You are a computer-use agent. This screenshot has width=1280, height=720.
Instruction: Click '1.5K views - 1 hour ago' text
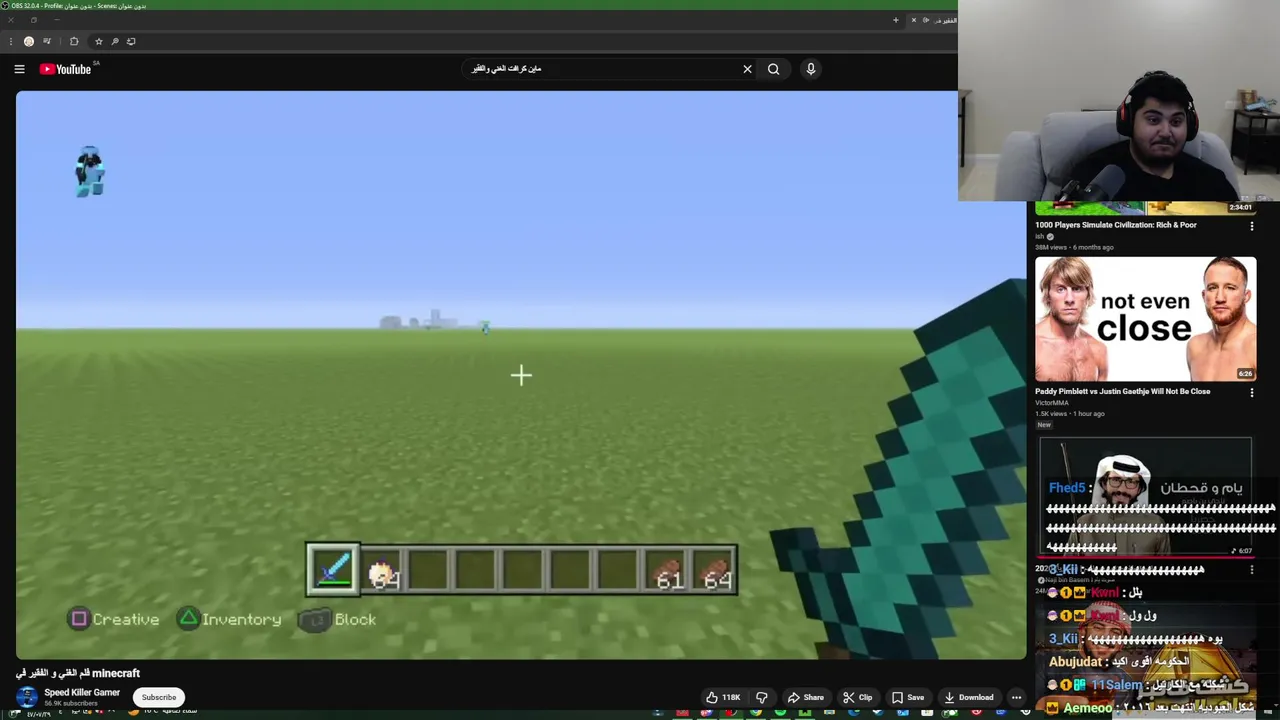point(1070,413)
